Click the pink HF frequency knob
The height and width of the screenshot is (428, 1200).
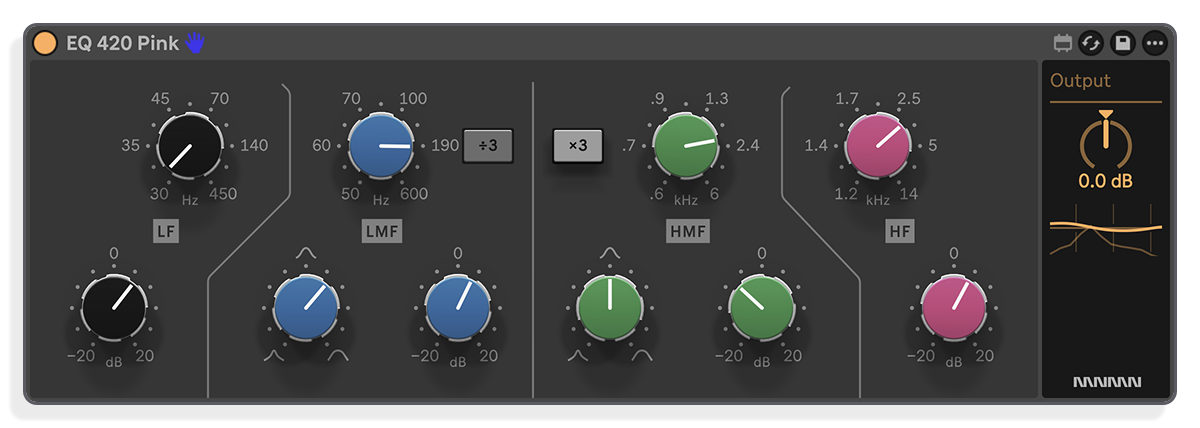(x=878, y=146)
